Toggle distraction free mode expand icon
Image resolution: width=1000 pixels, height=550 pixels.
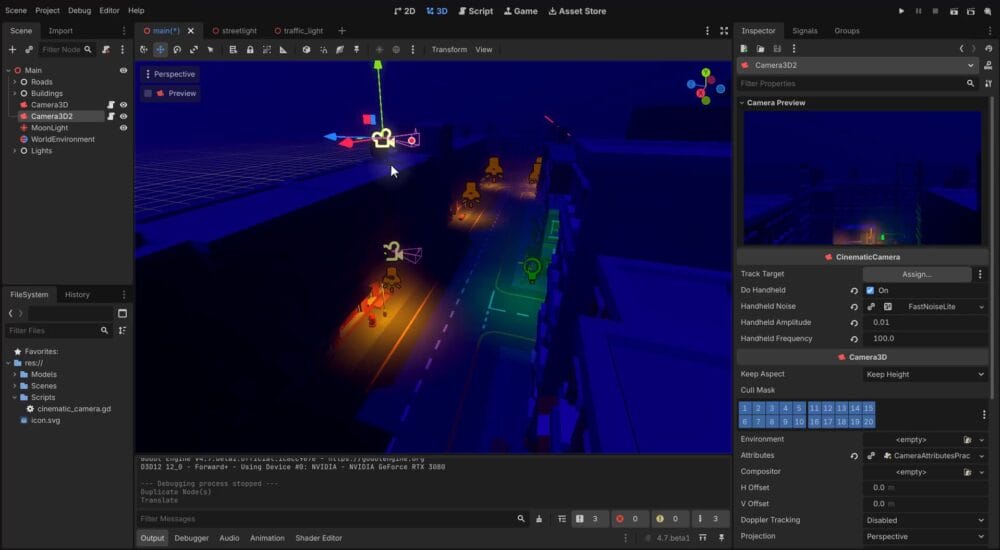pyautogui.click(x=724, y=31)
